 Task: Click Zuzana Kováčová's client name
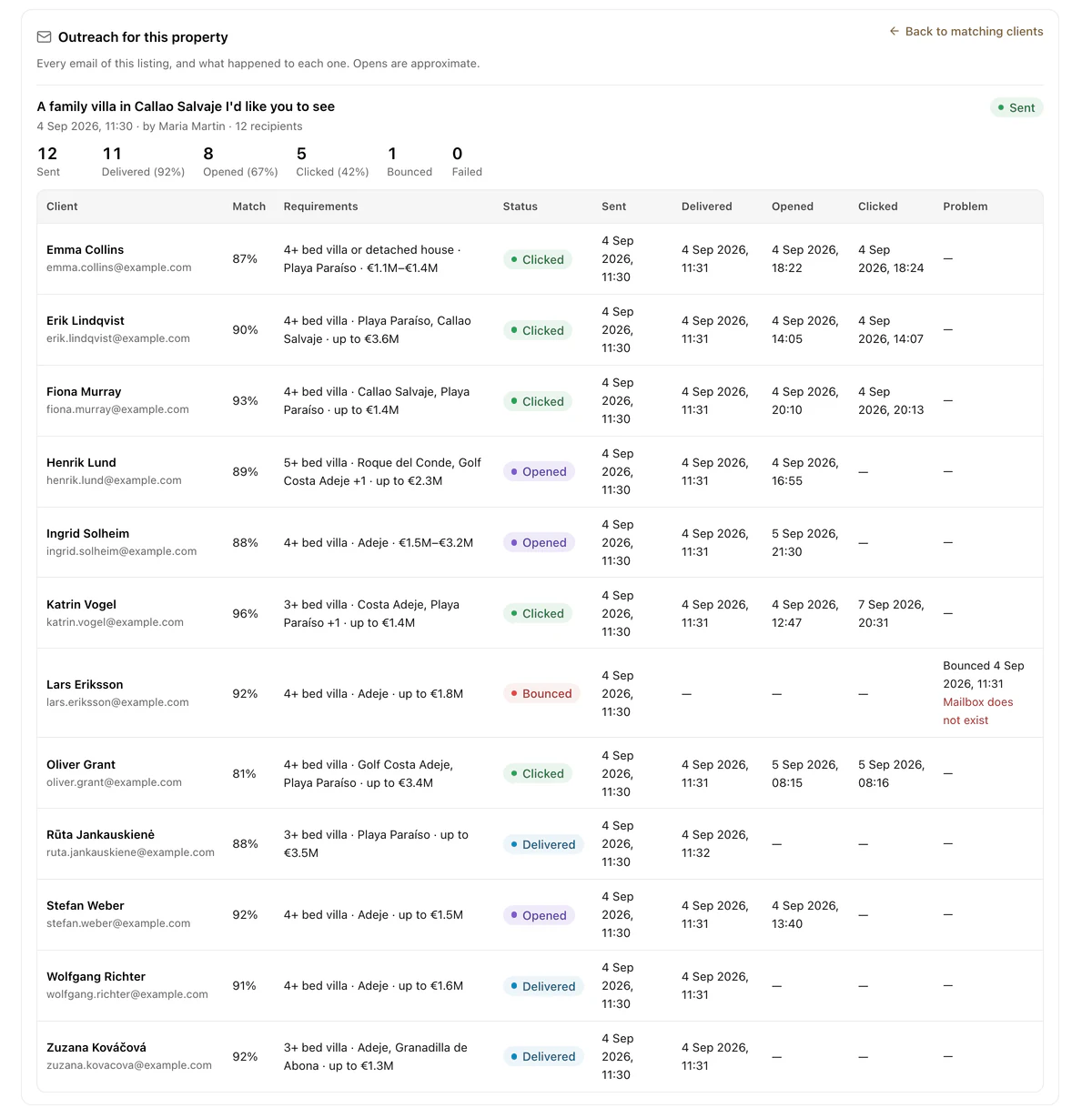pos(96,1047)
